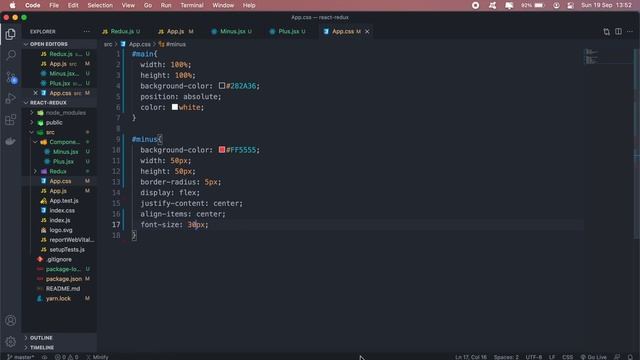Expand the Outline section
This screenshot has height=360, width=640.
pyautogui.click(x=41, y=338)
